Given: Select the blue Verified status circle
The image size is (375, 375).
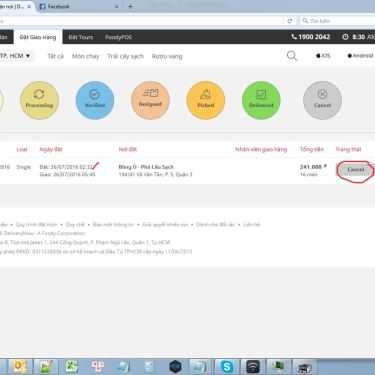Looking at the screenshot, I should click(x=95, y=100).
